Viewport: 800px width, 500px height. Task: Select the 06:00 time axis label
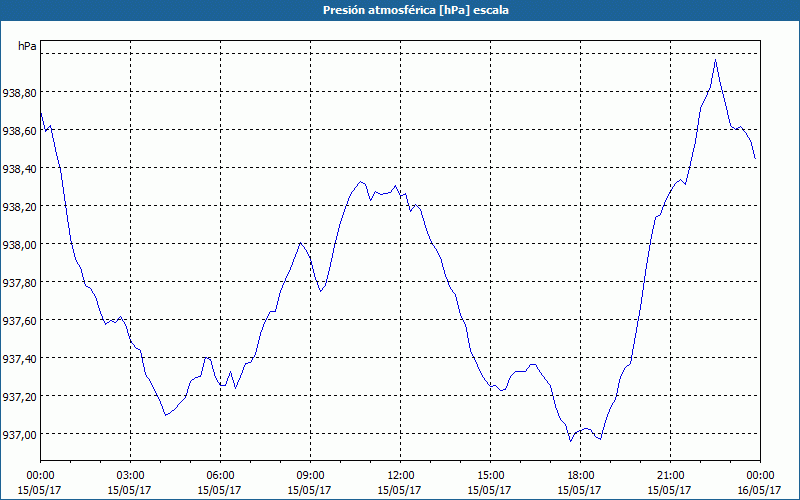(x=220, y=475)
